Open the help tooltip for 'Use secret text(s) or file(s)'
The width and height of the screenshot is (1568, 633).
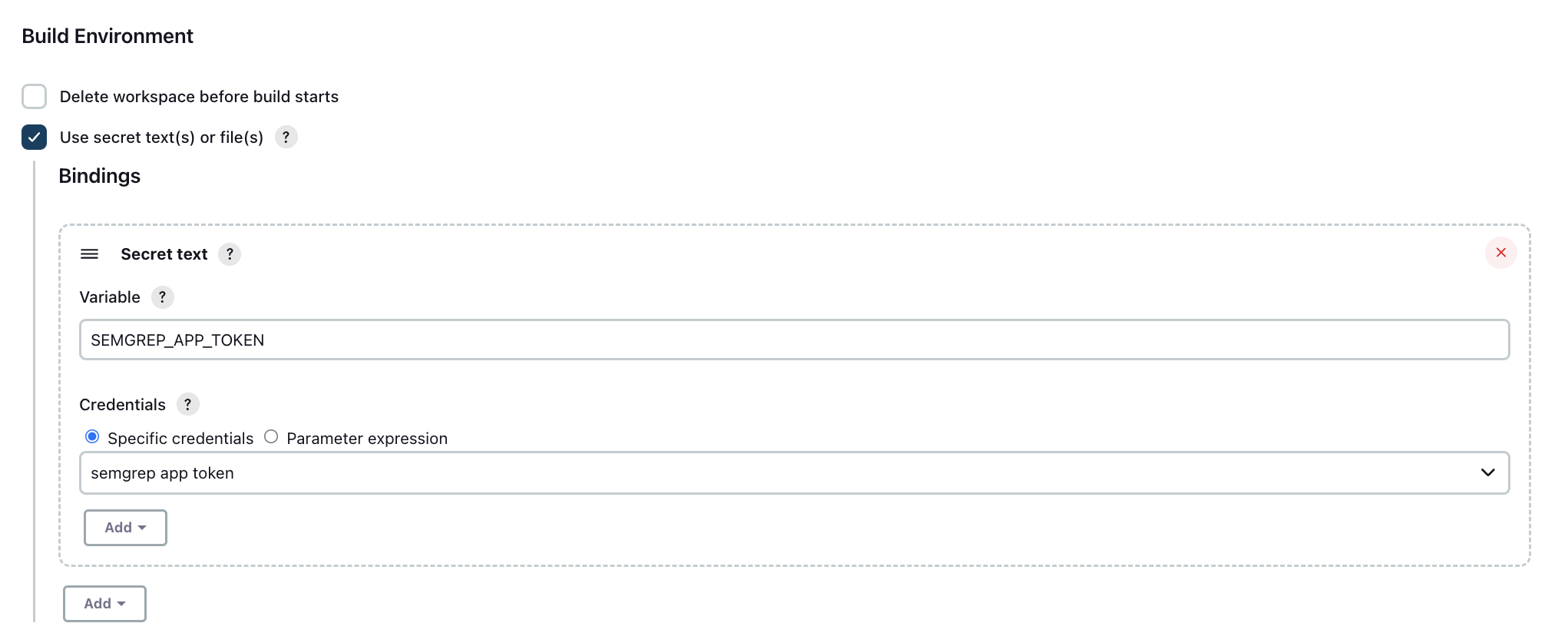[286, 137]
